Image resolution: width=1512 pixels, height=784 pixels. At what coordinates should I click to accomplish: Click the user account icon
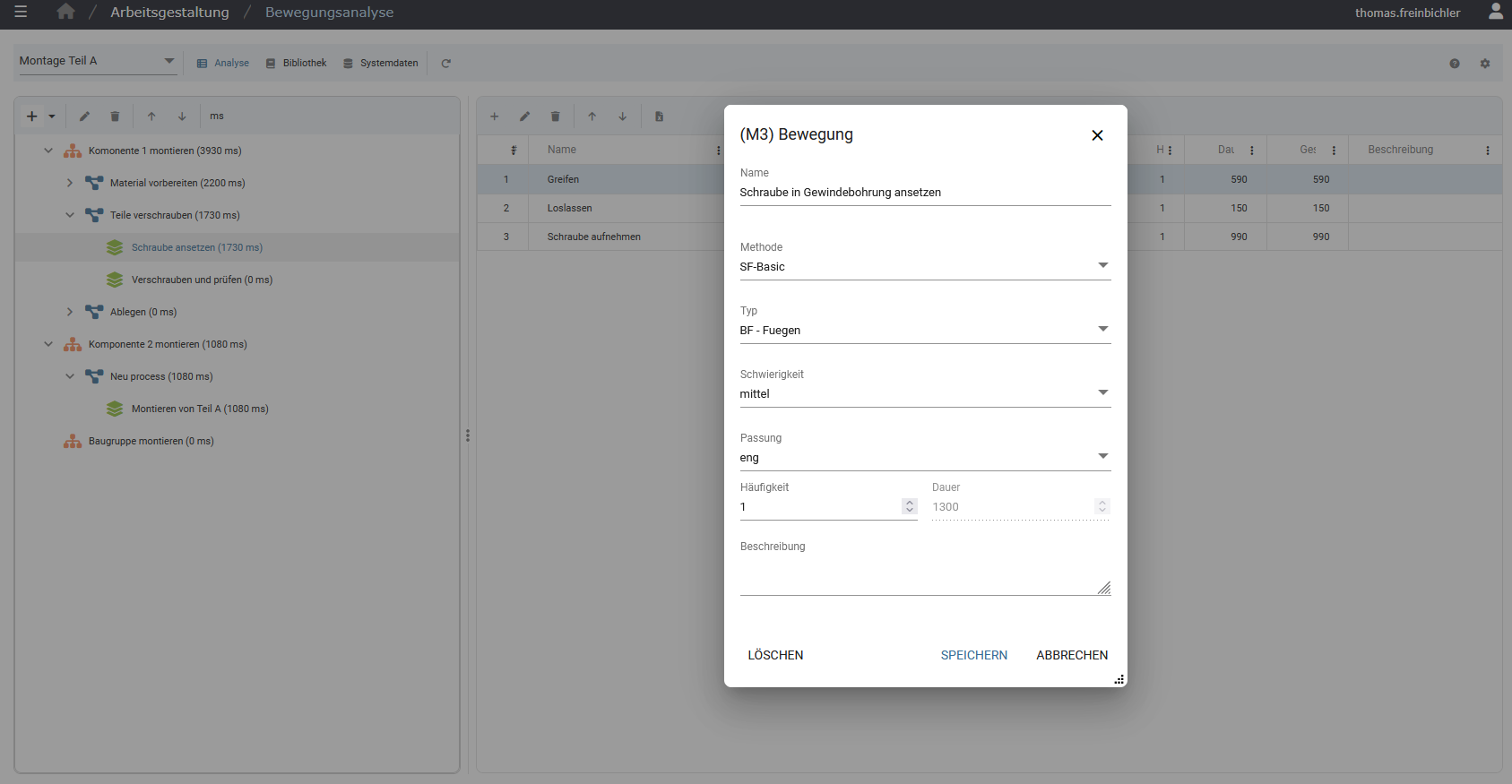point(1495,12)
